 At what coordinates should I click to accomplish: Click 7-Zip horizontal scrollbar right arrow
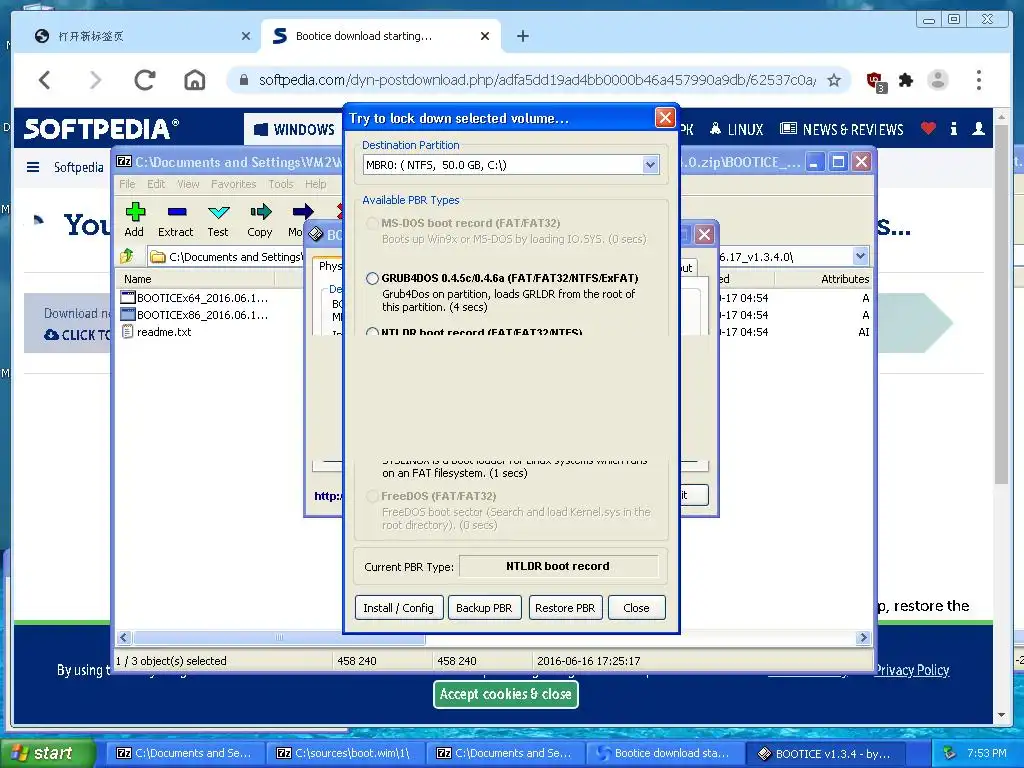863,637
